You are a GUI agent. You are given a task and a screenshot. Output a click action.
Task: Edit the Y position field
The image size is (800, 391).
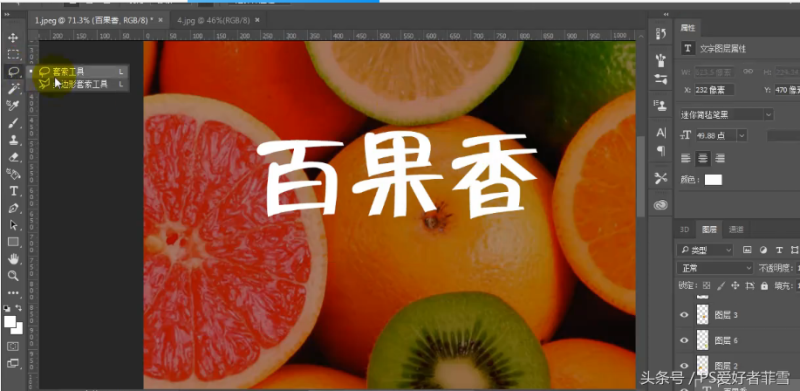787,90
